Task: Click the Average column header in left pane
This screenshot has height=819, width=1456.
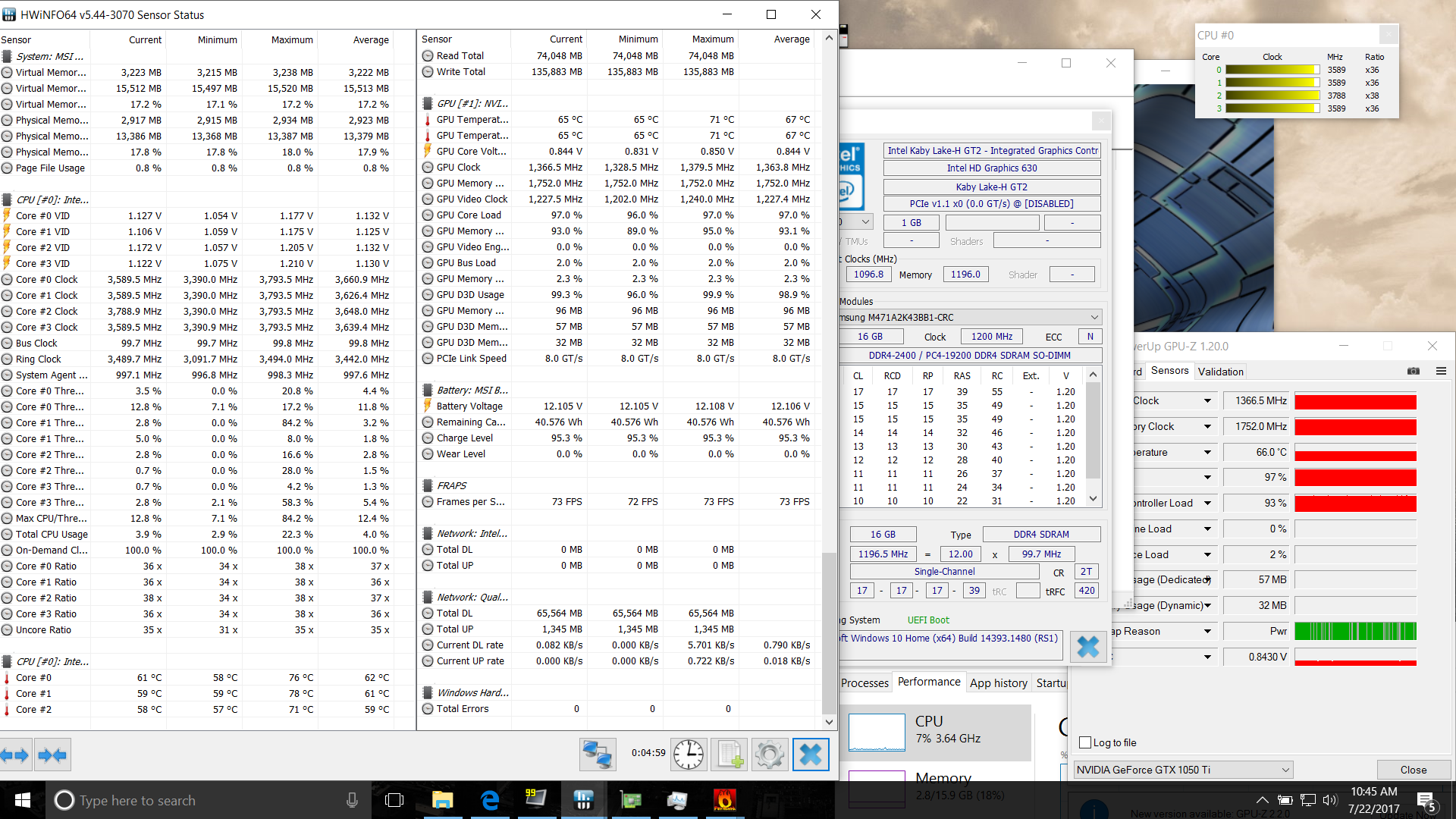Action: pos(370,40)
